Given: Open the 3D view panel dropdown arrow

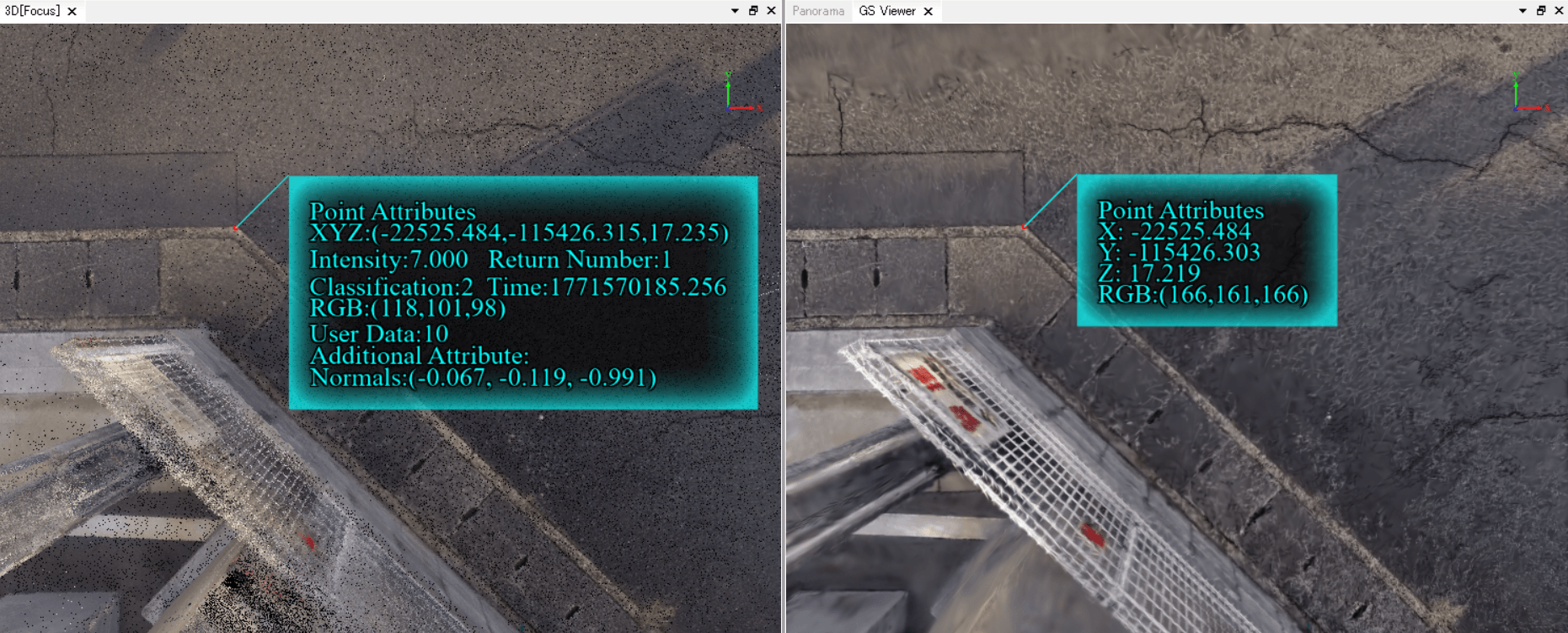Looking at the screenshot, I should coord(735,11).
